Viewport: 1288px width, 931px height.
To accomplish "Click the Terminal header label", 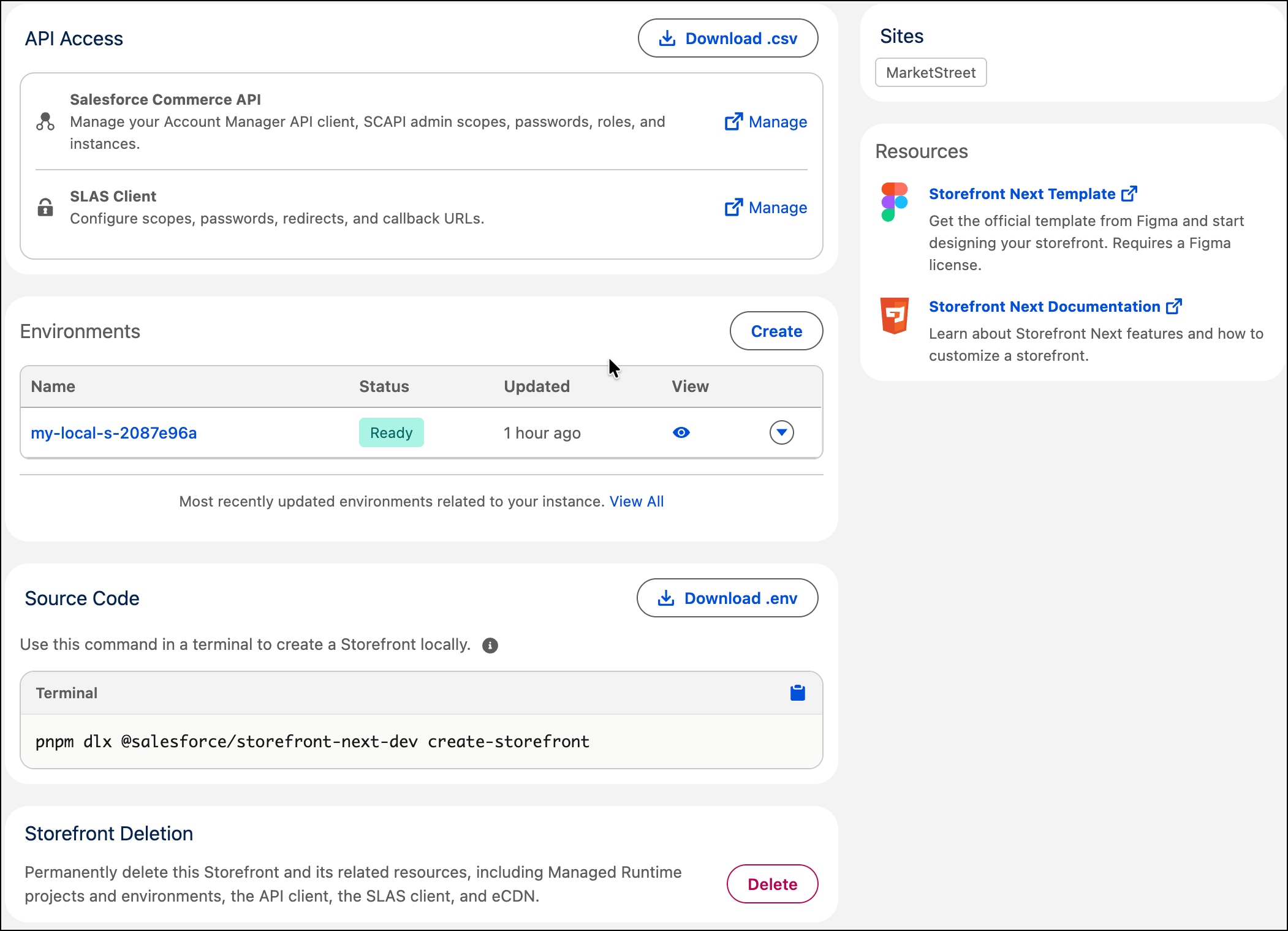I will [x=67, y=693].
